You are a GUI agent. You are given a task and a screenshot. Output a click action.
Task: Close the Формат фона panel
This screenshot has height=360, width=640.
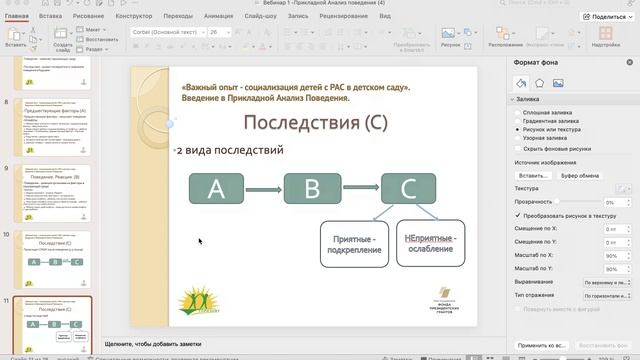[x=630, y=62]
